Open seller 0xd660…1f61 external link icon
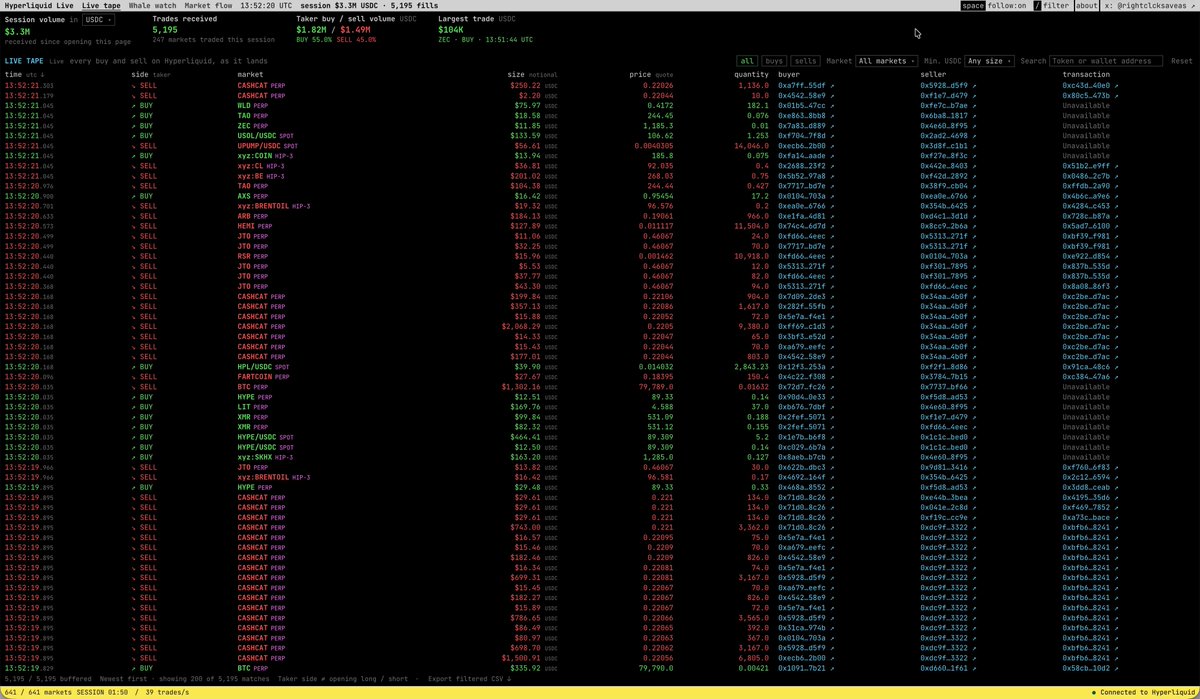Screen dimensions: 1200x699 [x=973, y=667]
